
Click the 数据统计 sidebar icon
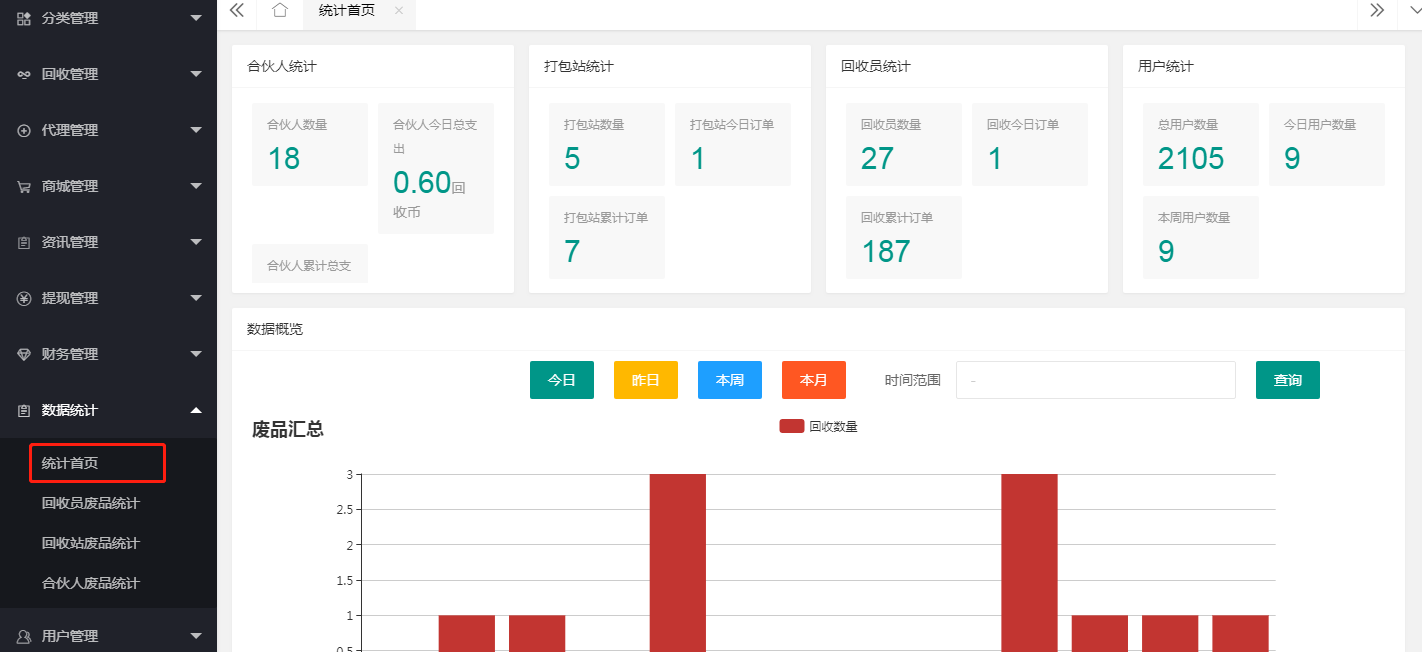pyautogui.click(x=24, y=410)
